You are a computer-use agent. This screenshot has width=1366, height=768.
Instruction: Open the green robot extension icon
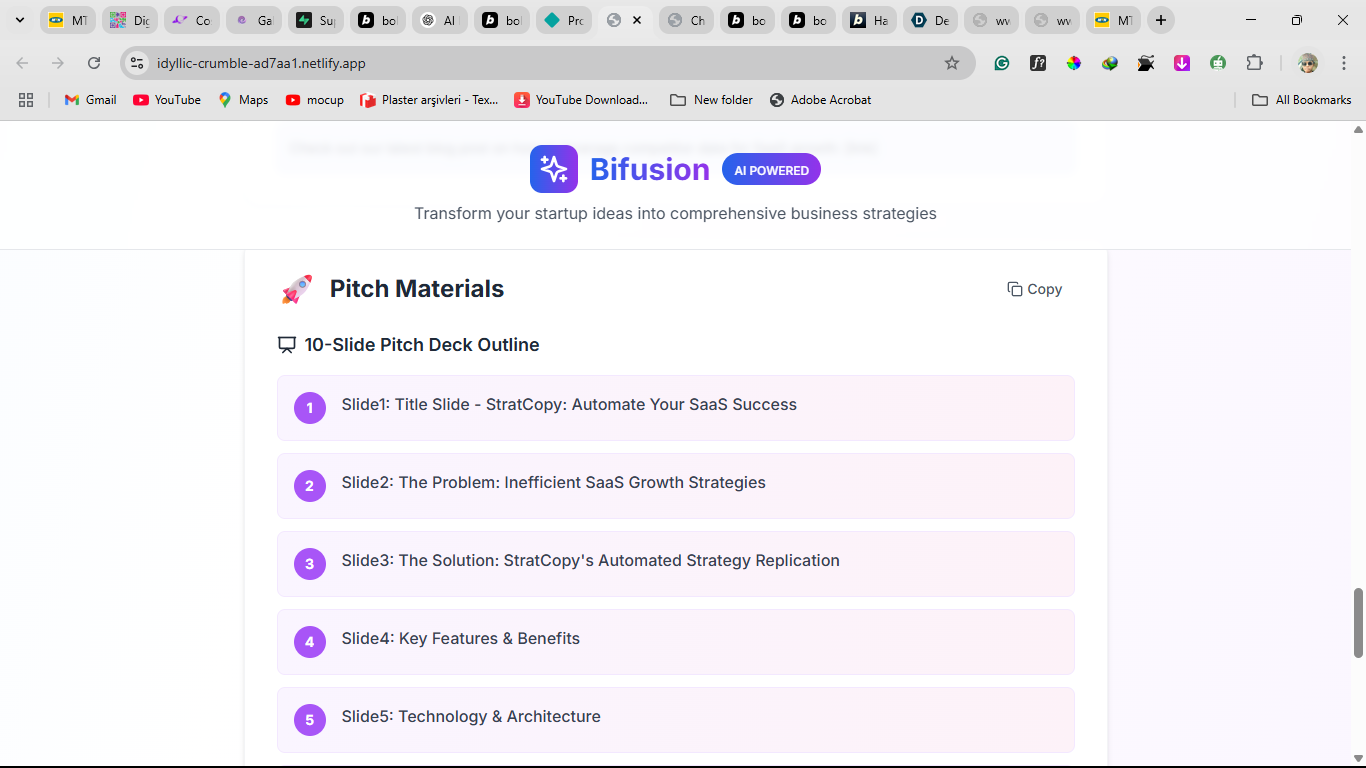pyautogui.click(x=1218, y=63)
